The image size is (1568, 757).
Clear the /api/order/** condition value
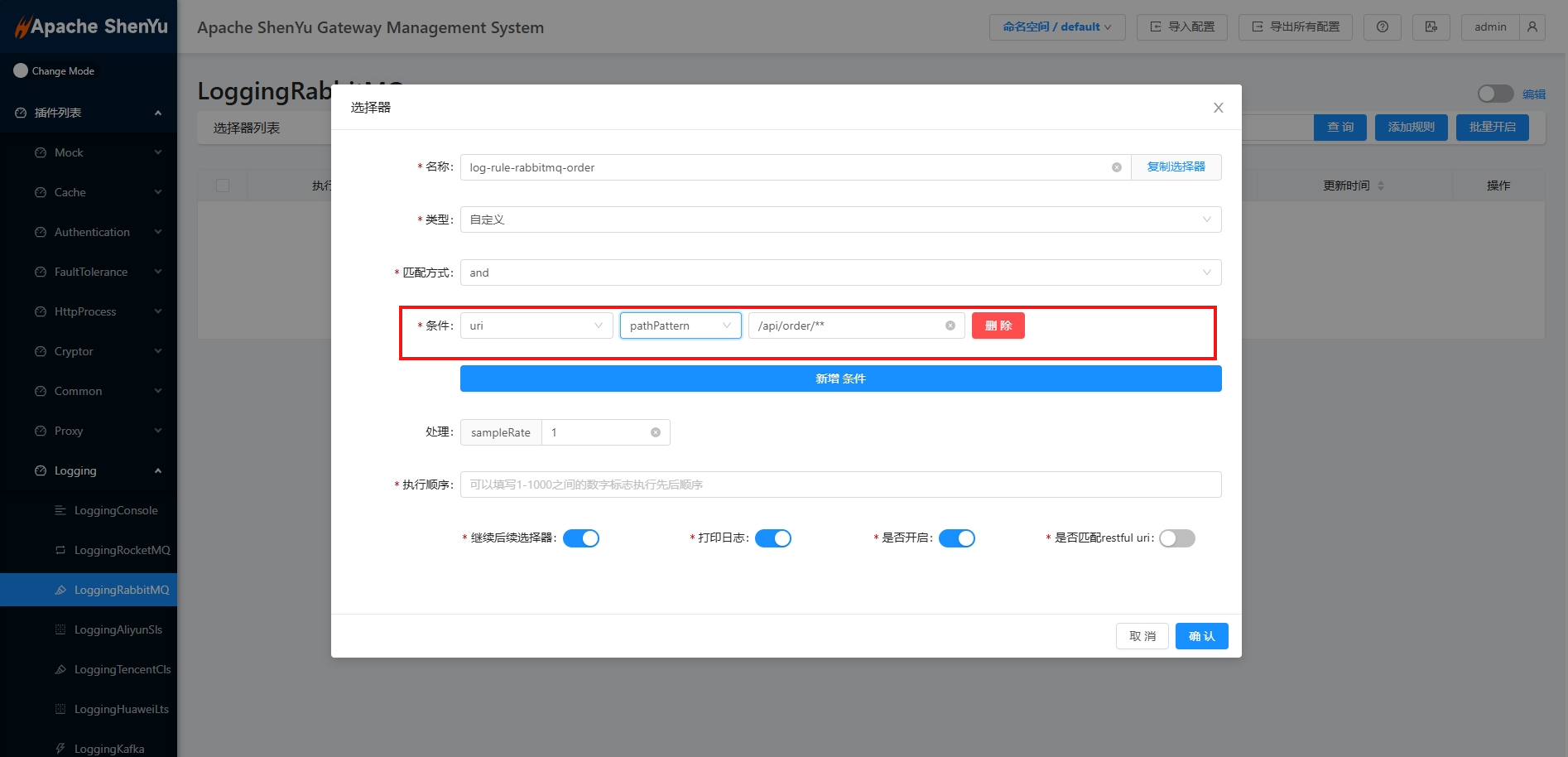click(950, 325)
